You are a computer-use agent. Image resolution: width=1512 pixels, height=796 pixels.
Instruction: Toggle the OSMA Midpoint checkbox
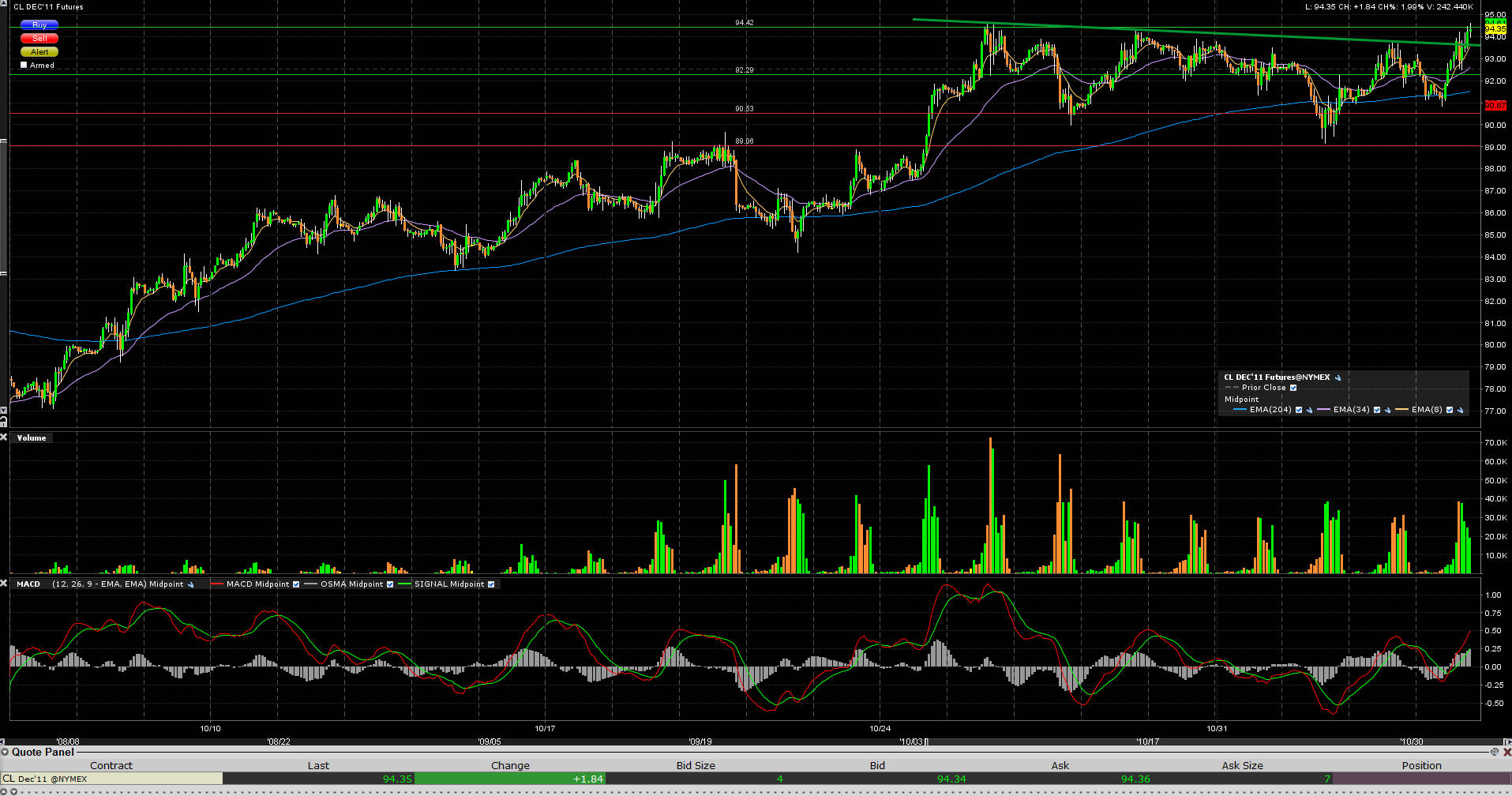(390, 584)
